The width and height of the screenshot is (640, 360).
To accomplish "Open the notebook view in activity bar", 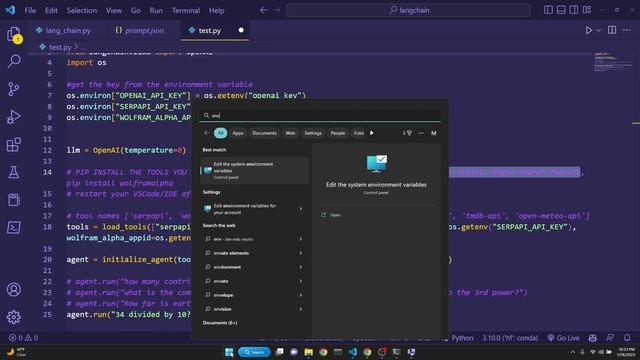I will [13, 200].
